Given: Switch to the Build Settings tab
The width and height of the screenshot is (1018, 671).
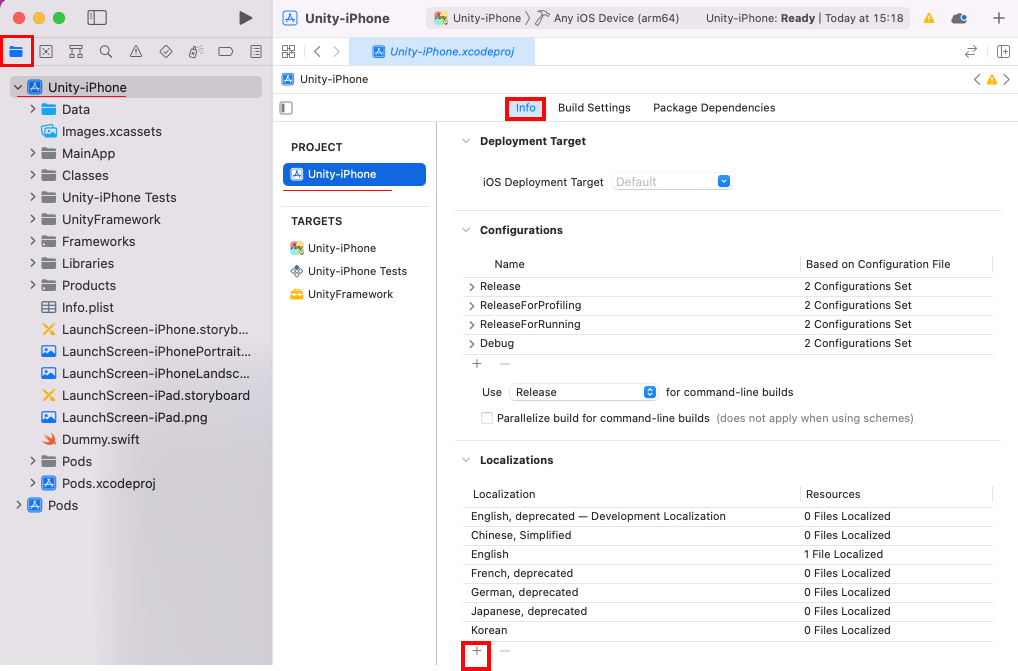Looking at the screenshot, I should tap(594, 108).
